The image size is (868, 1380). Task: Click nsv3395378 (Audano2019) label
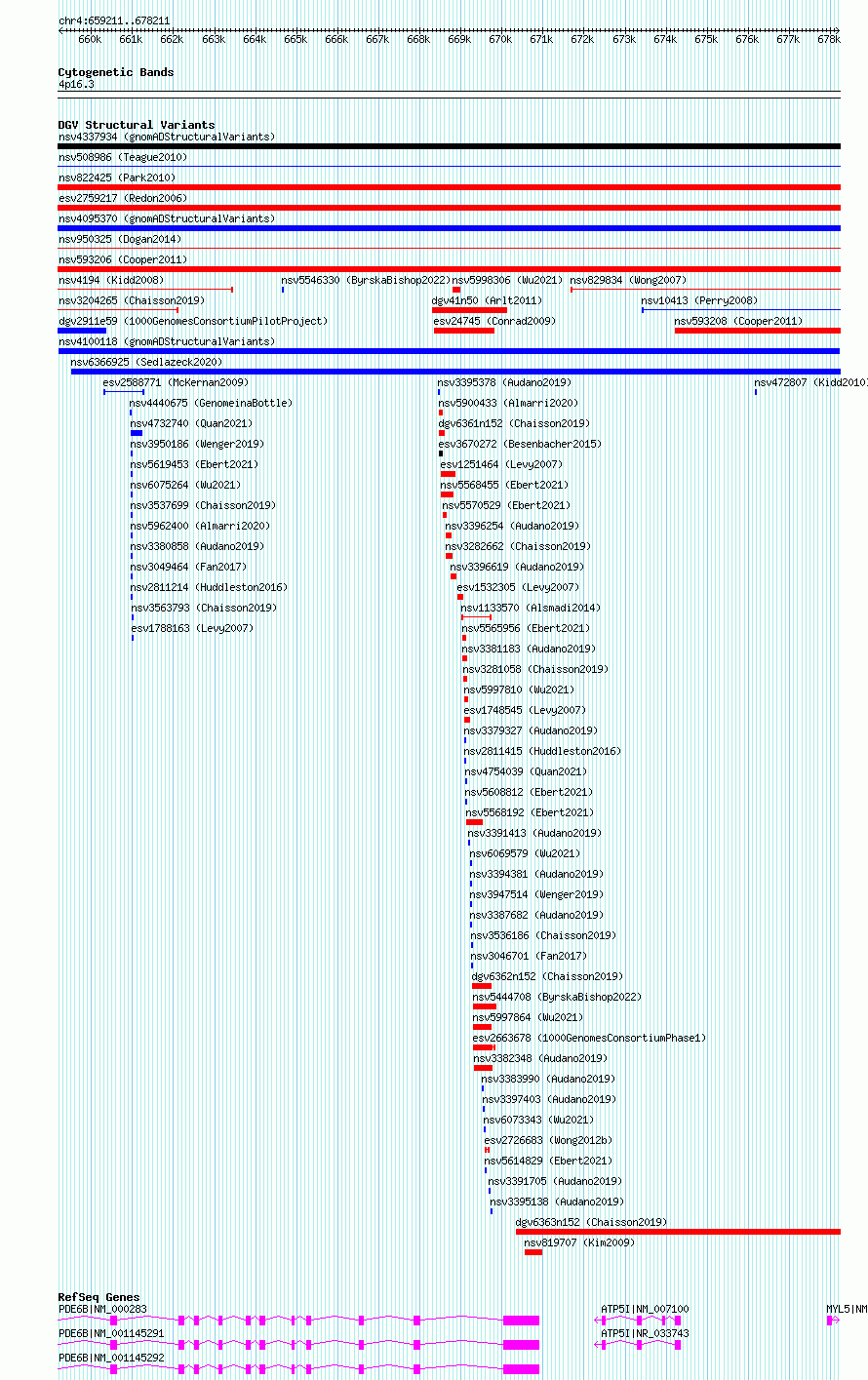pyautogui.click(x=504, y=382)
